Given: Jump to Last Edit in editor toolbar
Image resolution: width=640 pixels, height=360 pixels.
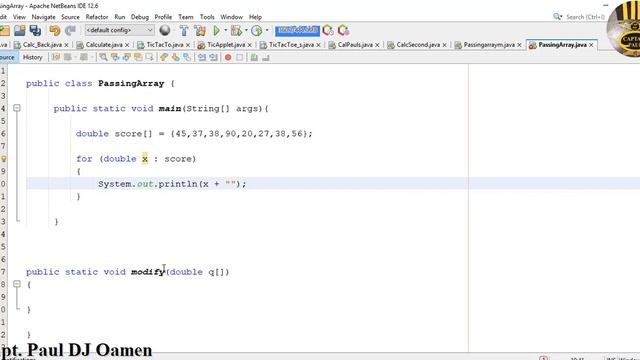Looking at the screenshot, I should click(56, 57).
